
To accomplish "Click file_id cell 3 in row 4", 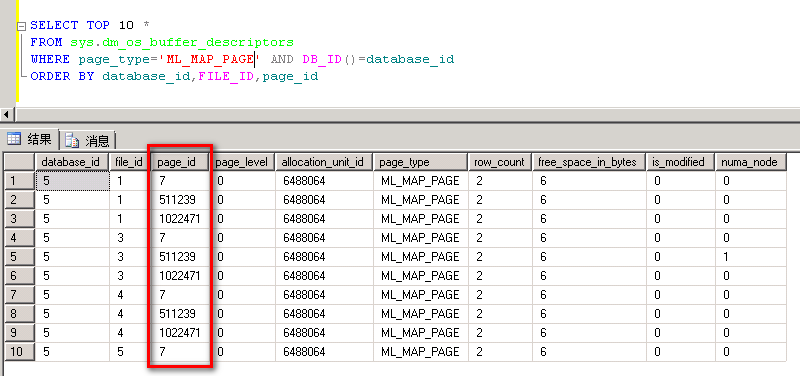I will 129,238.
